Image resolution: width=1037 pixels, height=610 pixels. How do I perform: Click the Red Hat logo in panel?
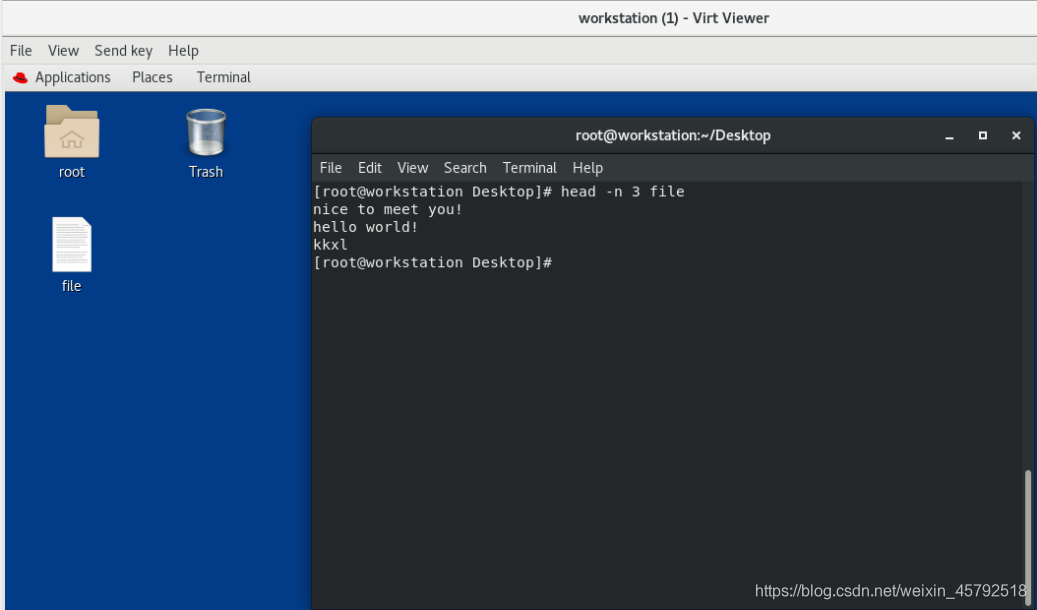[20, 77]
